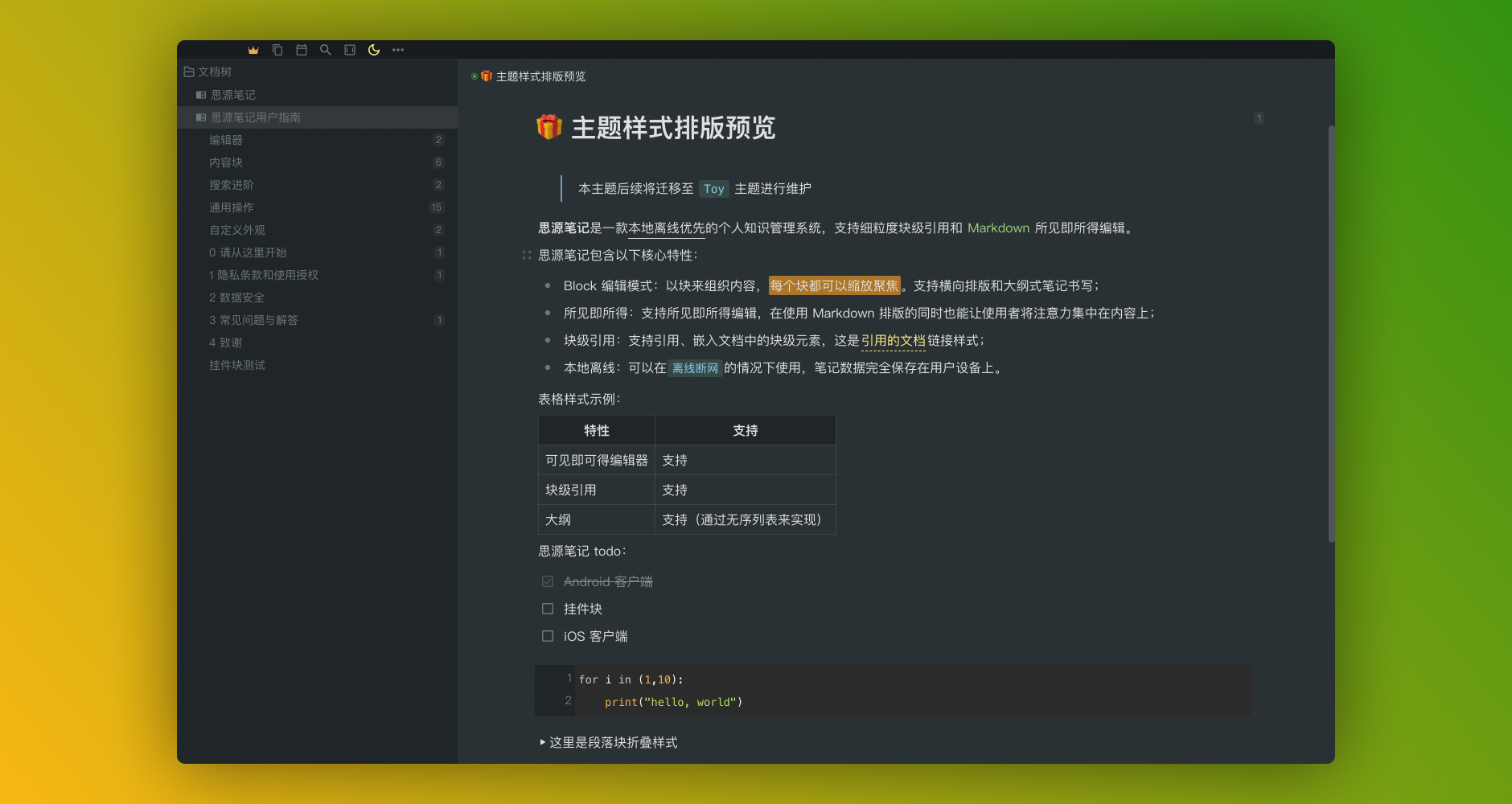Click the crown subscription icon

point(253,50)
